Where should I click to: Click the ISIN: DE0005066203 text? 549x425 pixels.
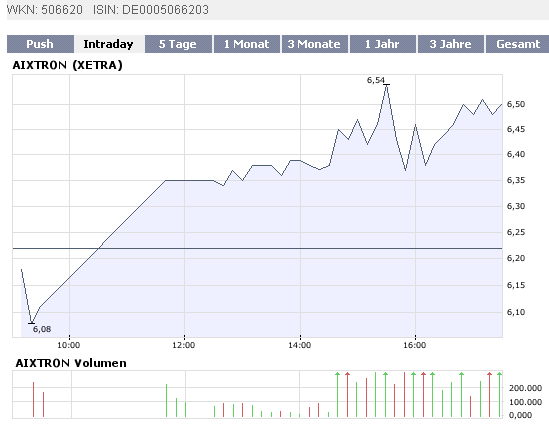pyautogui.click(x=151, y=9)
